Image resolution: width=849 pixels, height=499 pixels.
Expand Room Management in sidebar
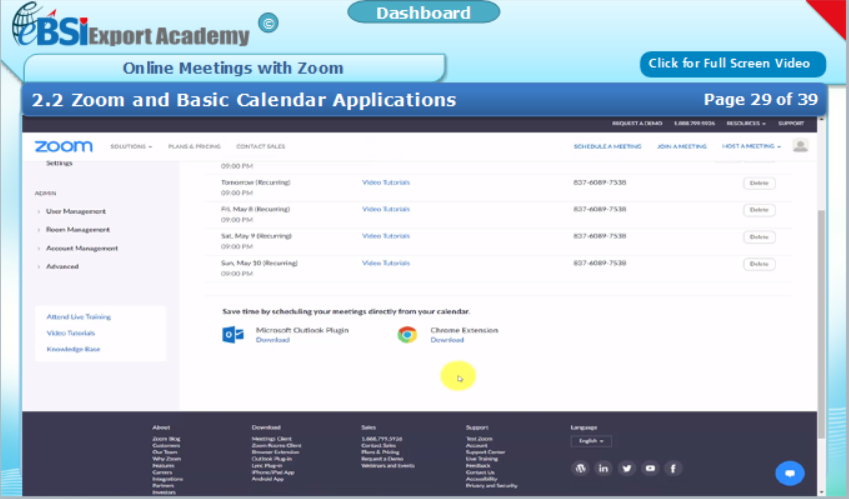(x=77, y=229)
